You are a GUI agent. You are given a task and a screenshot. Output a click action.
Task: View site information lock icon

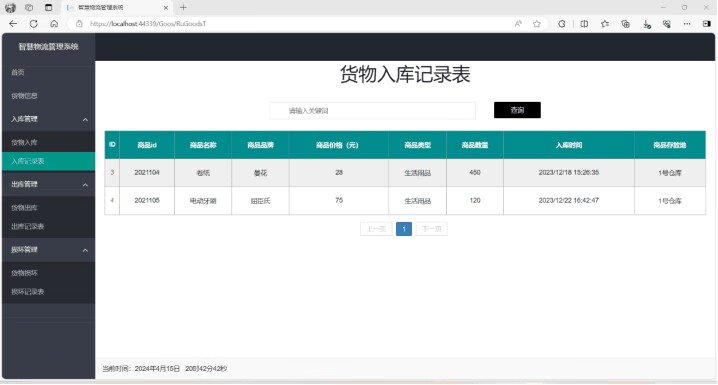click(79, 24)
